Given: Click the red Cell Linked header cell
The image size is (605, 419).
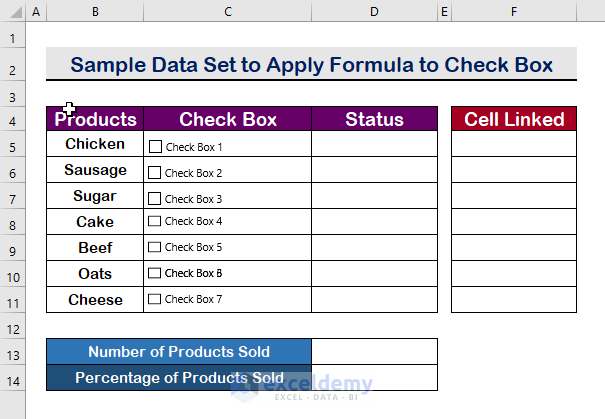Looking at the screenshot, I should [x=513, y=119].
